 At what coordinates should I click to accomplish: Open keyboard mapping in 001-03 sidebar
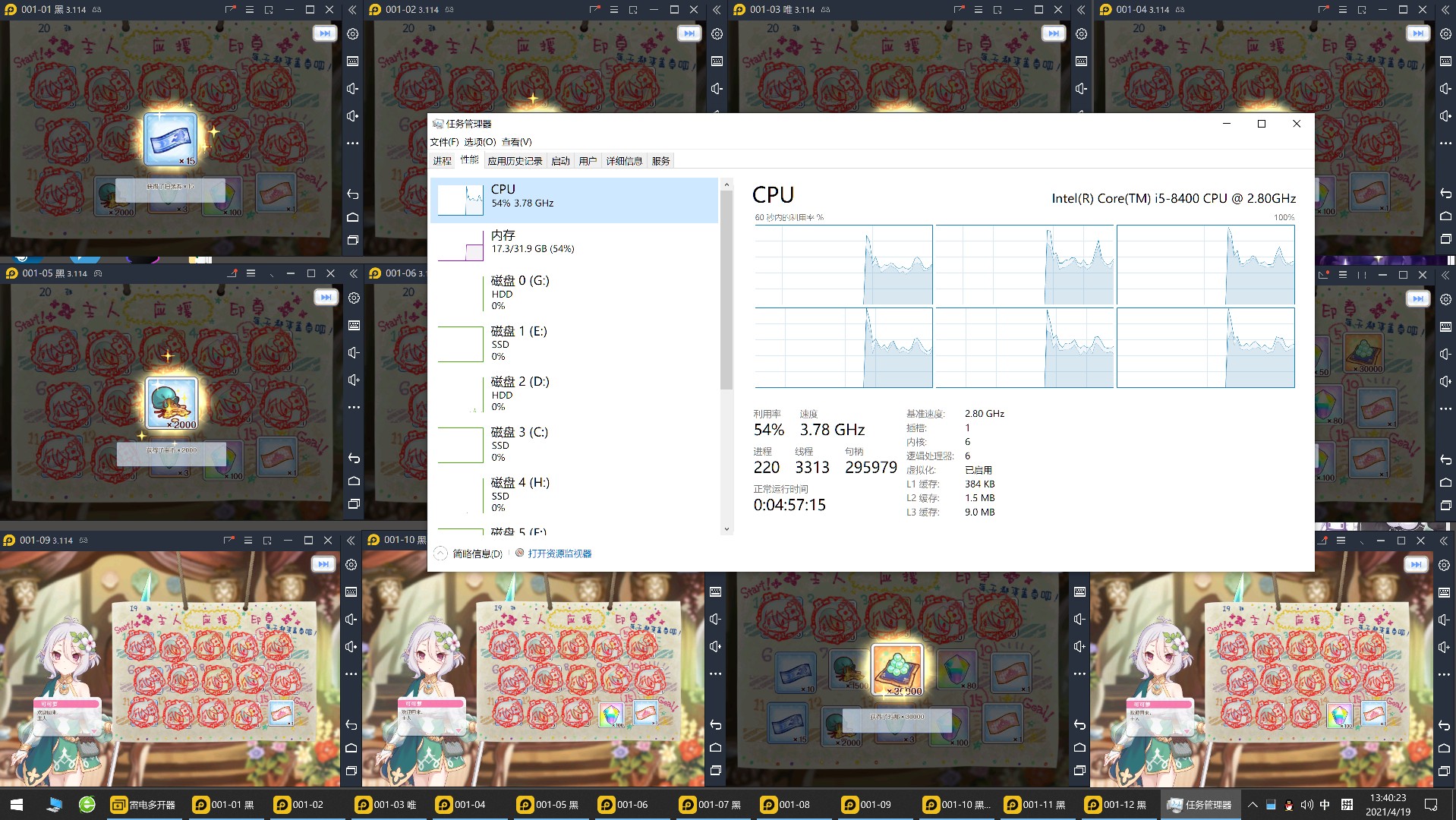pos(1082,61)
